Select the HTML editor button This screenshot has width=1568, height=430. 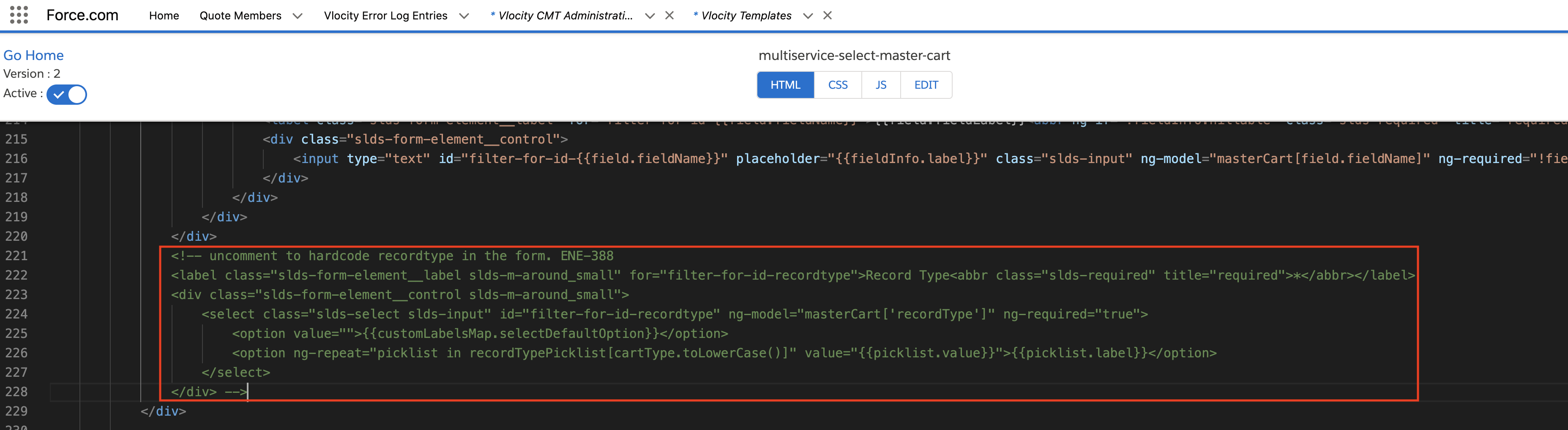click(x=785, y=85)
